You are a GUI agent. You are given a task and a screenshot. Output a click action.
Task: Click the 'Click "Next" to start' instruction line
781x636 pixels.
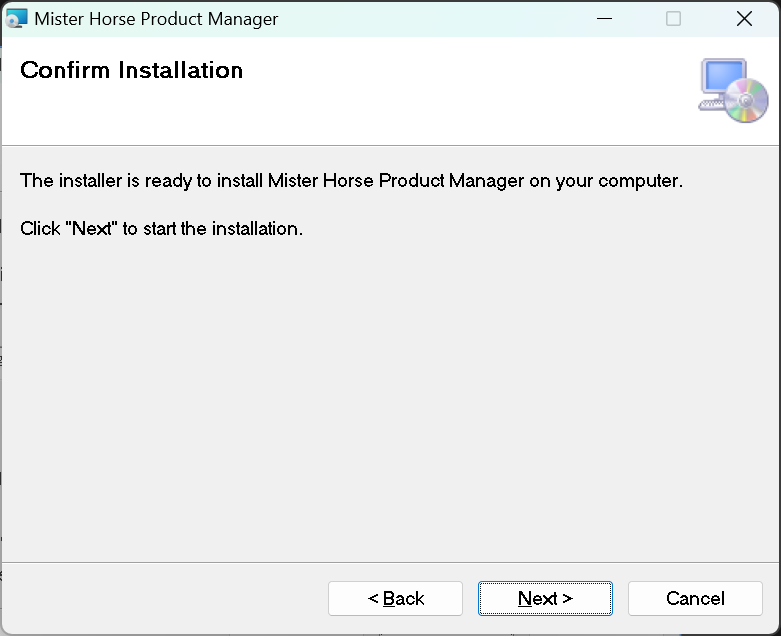pyautogui.click(x=161, y=228)
